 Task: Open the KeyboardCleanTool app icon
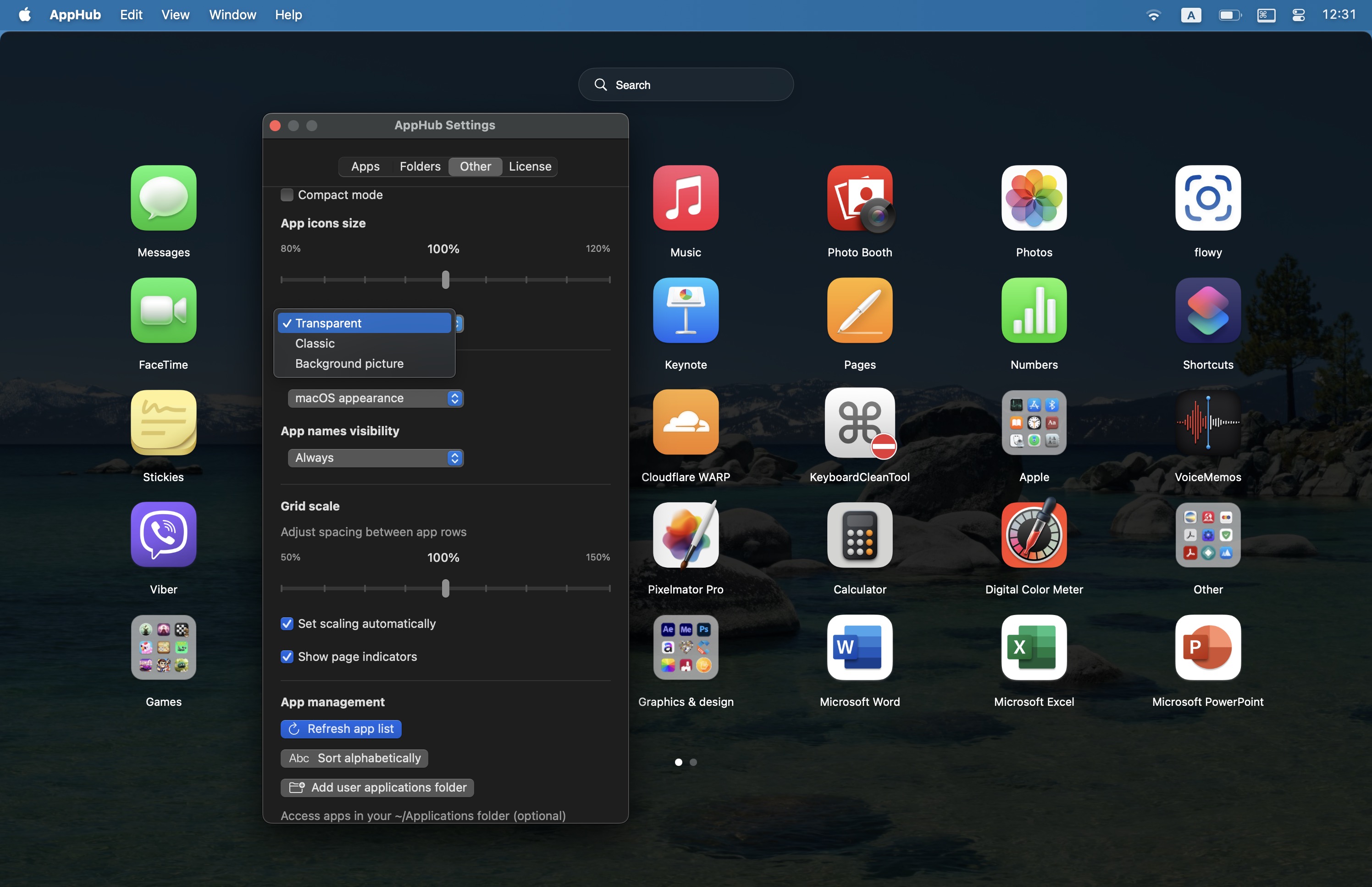pos(859,423)
